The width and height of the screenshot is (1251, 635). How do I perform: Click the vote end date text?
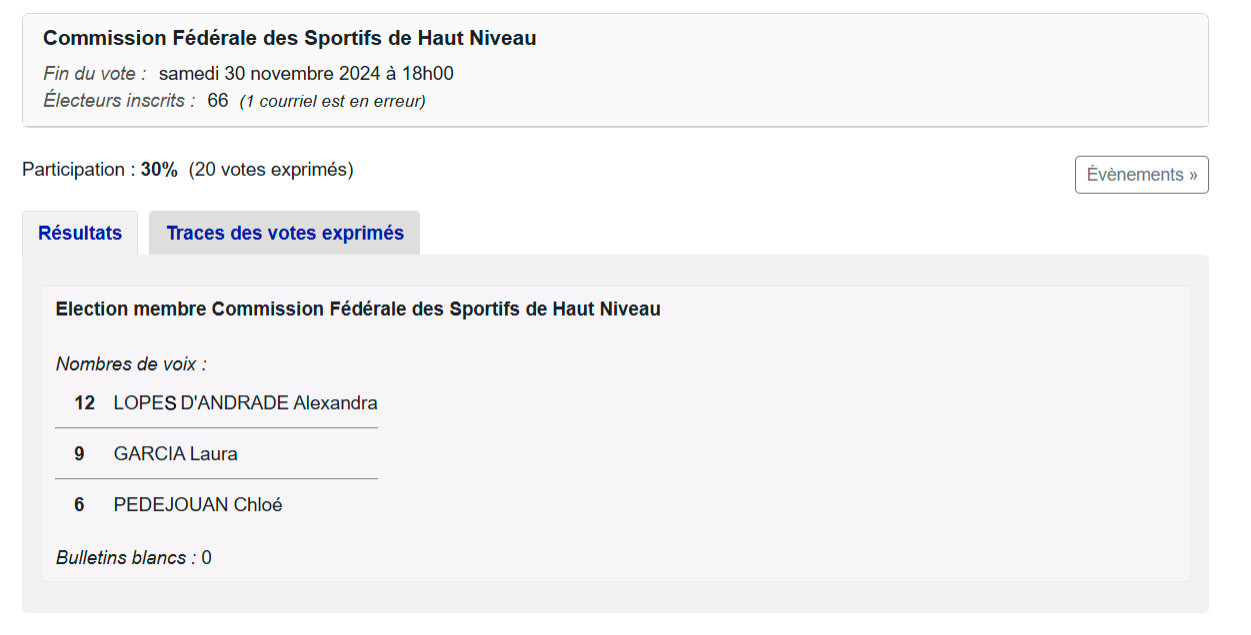click(x=306, y=73)
